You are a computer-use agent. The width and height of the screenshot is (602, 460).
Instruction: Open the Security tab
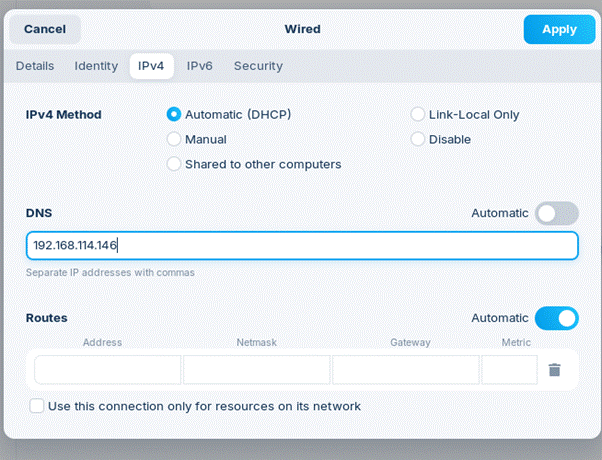(x=258, y=66)
